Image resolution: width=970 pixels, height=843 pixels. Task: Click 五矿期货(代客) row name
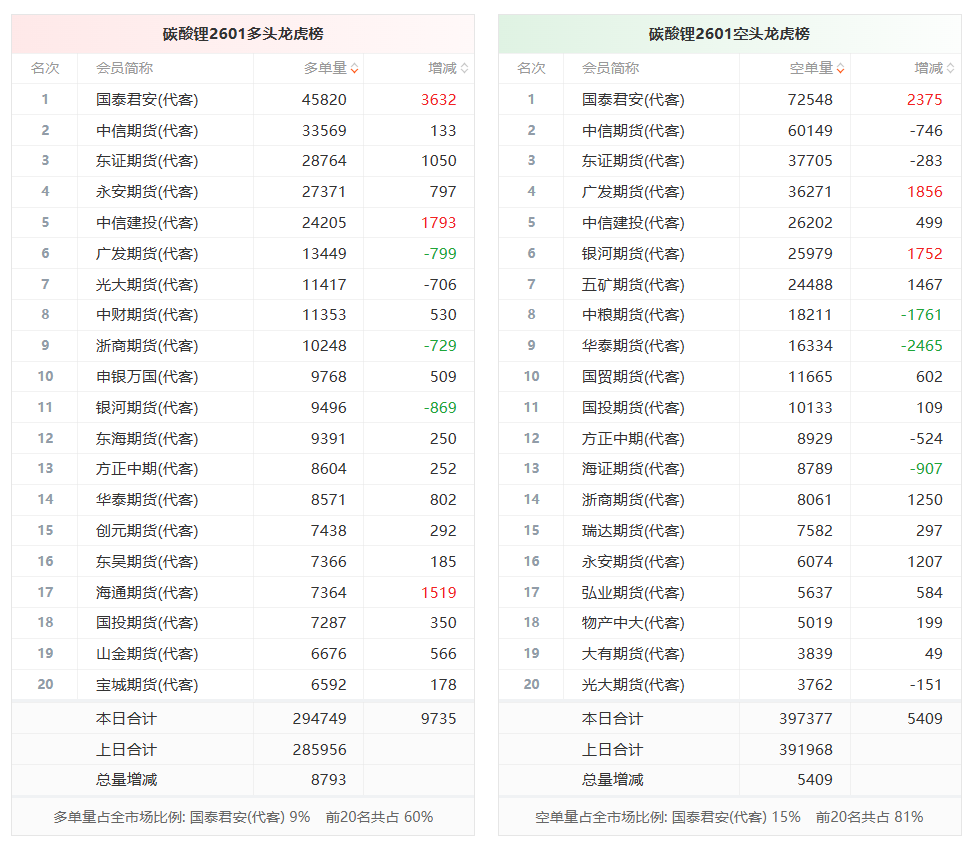633,285
